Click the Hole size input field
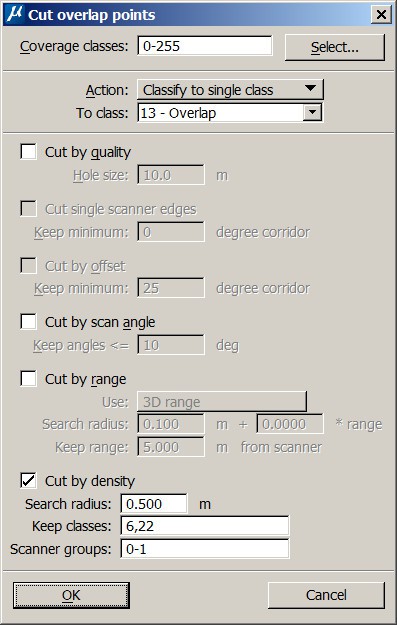The height and width of the screenshot is (625, 397). pos(171,175)
